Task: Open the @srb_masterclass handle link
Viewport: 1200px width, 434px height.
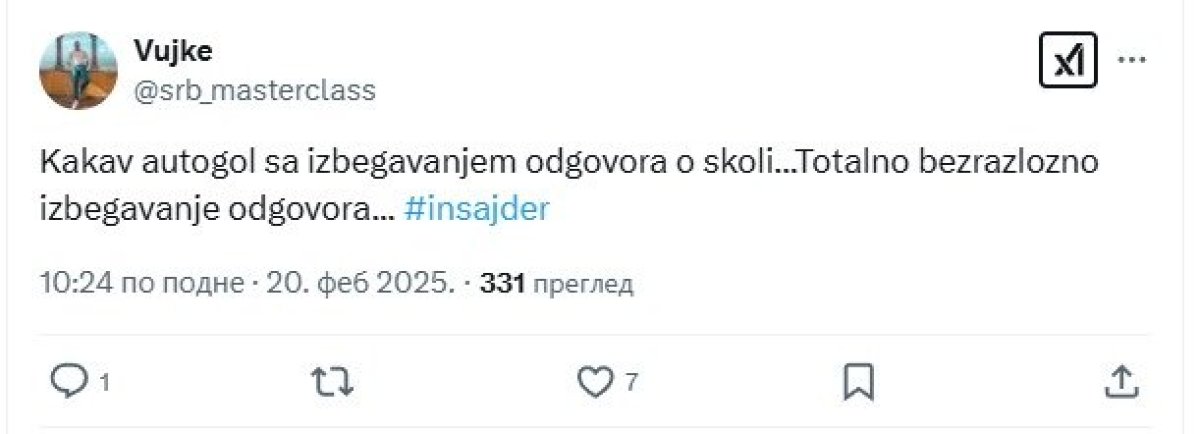Action: click(254, 91)
